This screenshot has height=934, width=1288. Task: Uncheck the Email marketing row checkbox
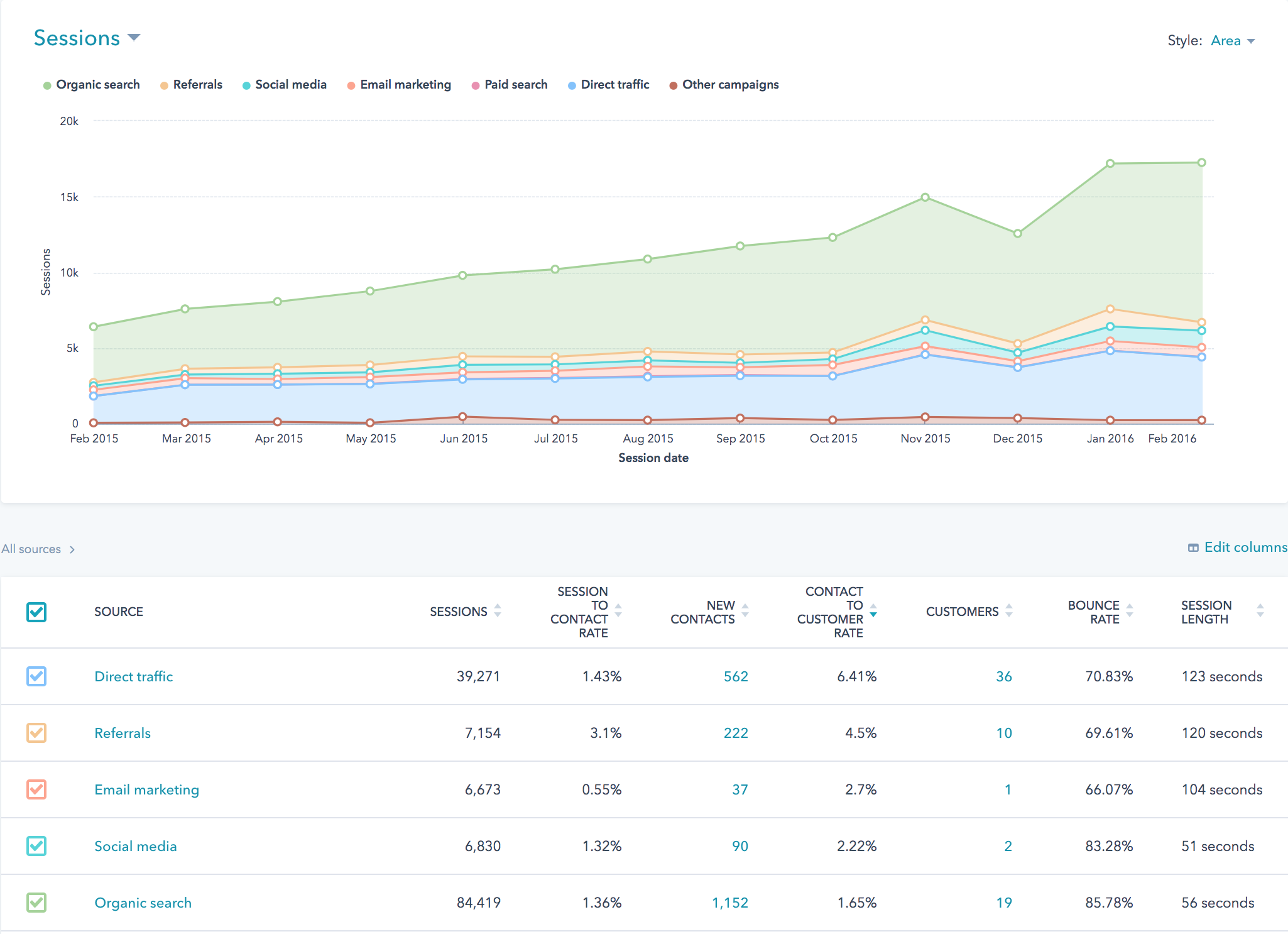(36, 789)
